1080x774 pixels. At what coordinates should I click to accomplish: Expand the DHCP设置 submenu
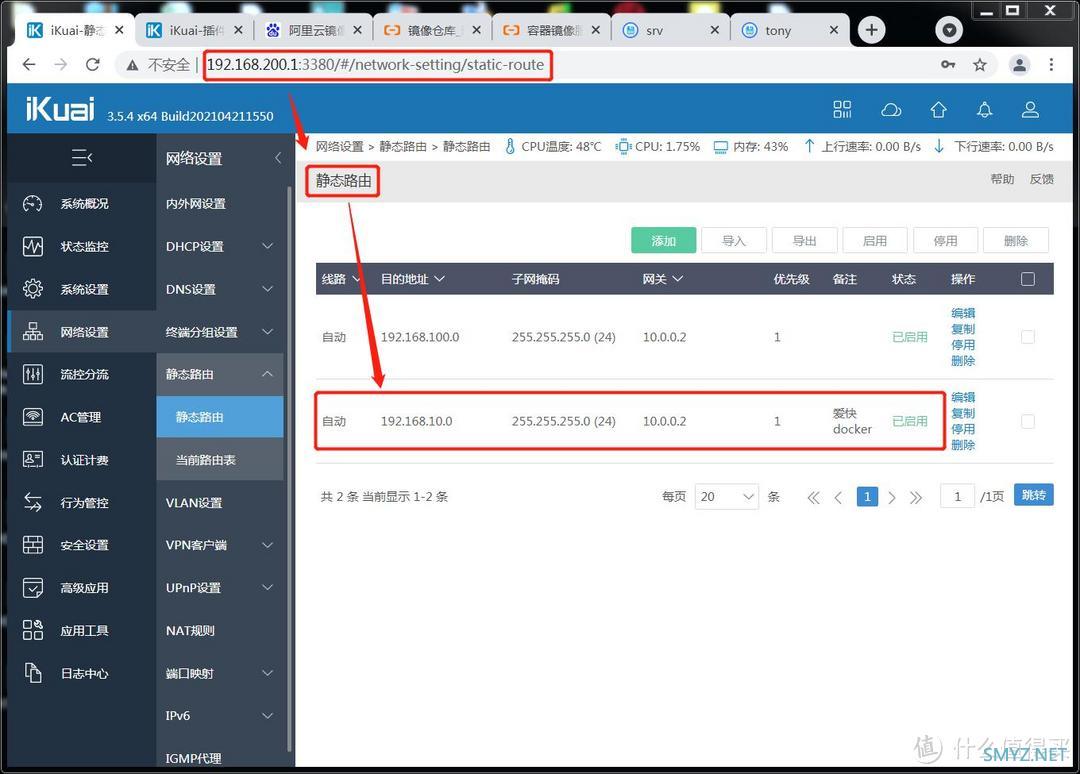pos(267,246)
